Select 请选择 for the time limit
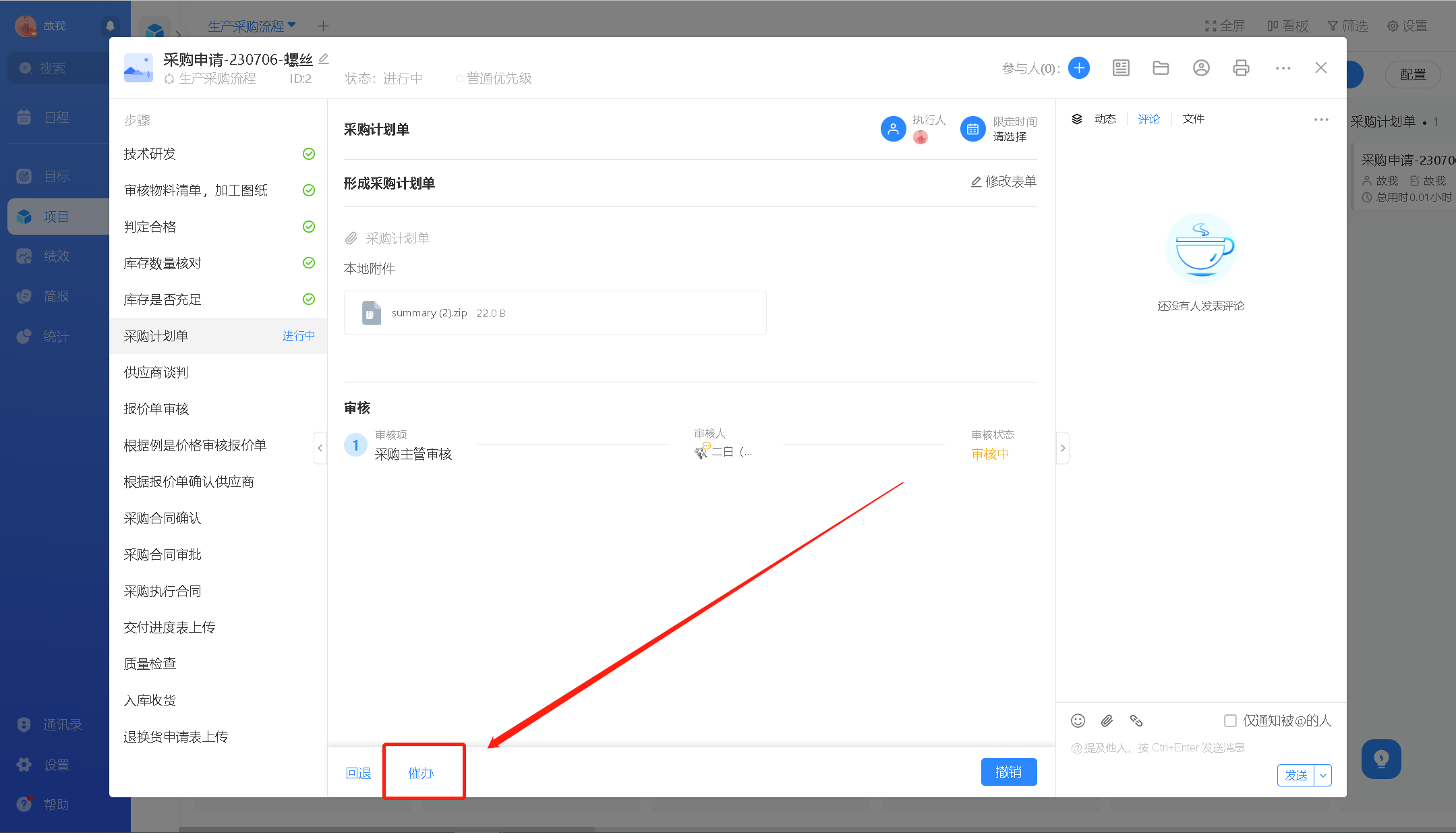Viewport: 1456px width, 833px height. (x=1010, y=136)
